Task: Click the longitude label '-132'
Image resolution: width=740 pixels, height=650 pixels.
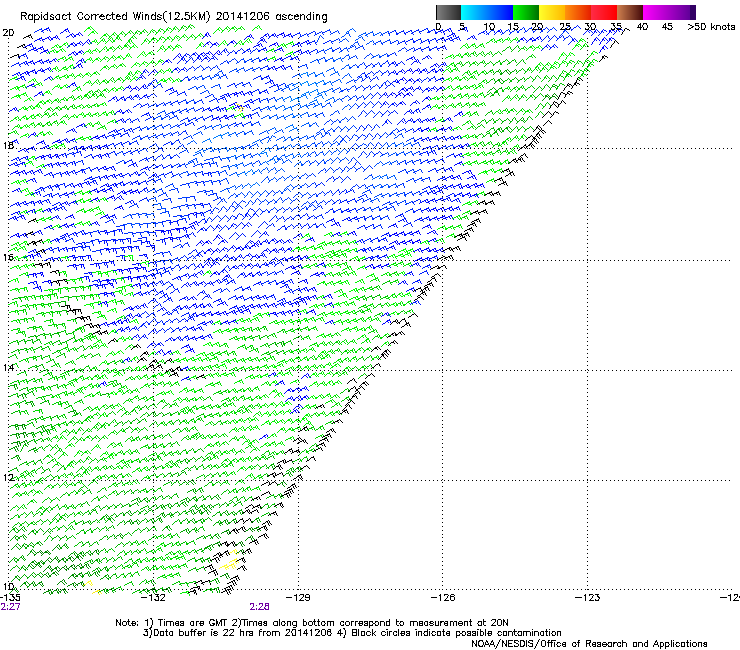Action: 153,598
